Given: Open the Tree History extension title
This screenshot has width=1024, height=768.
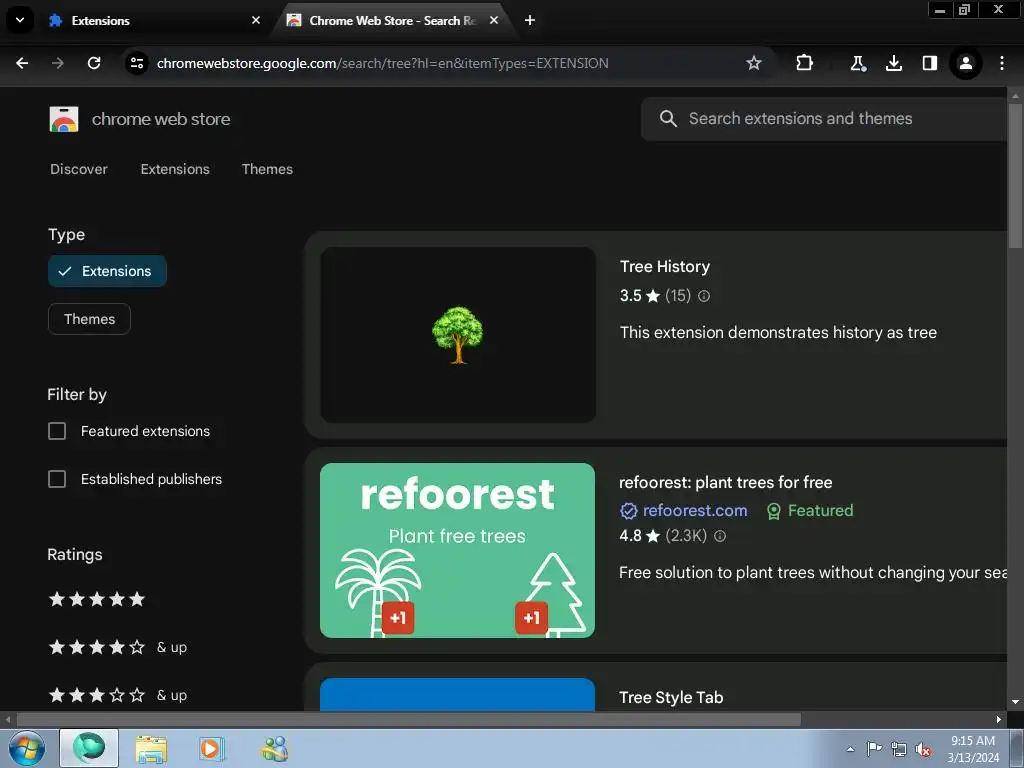Looking at the screenshot, I should tap(665, 266).
